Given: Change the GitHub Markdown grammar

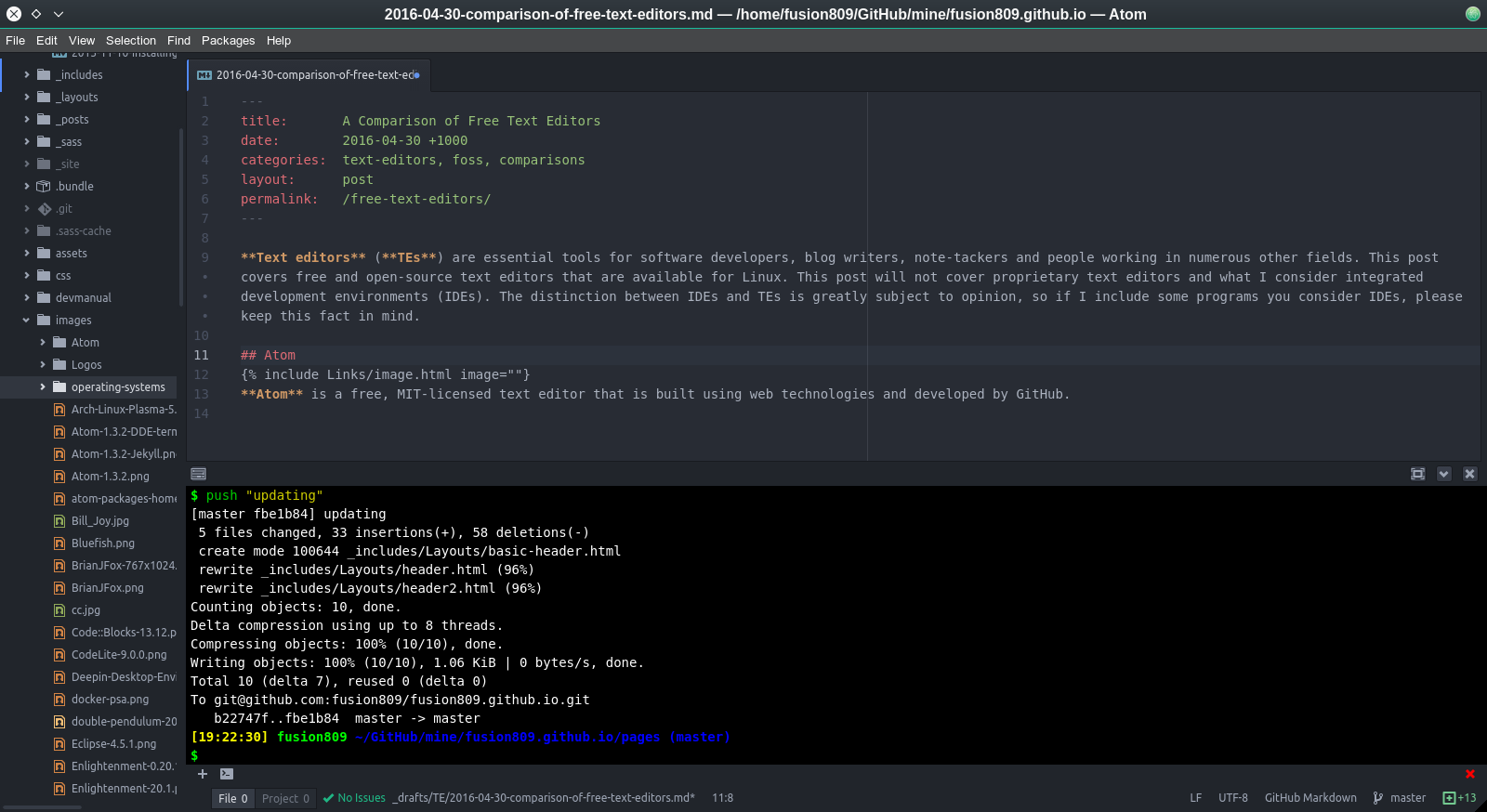Looking at the screenshot, I should pos(1310,797).
